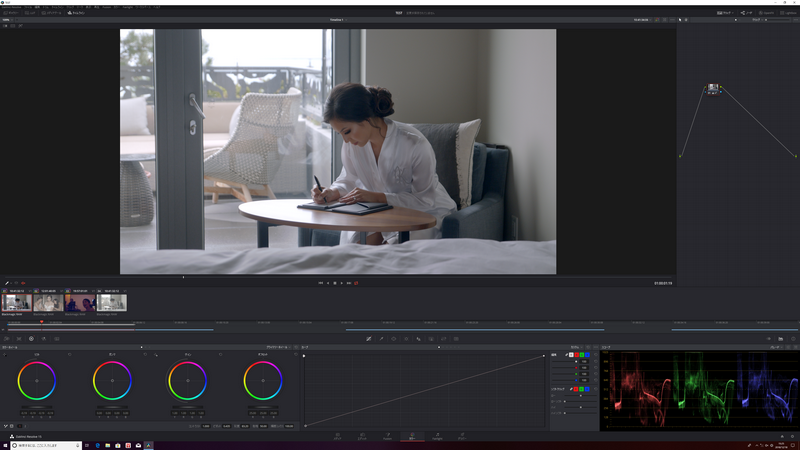Toggle the Media Pool button

[x=52, y=13]
